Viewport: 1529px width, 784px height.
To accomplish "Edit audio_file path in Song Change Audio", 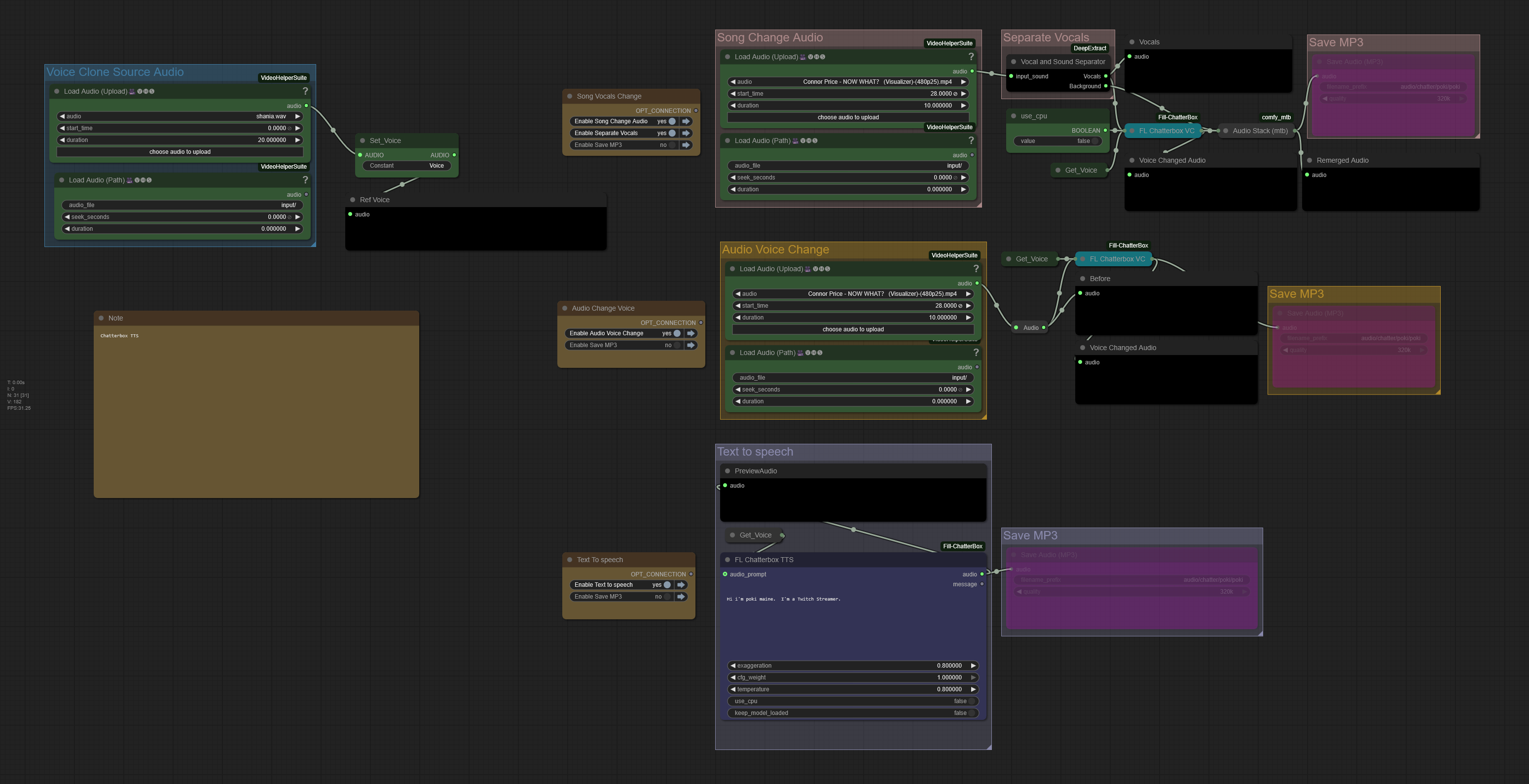I will point(848,166).
